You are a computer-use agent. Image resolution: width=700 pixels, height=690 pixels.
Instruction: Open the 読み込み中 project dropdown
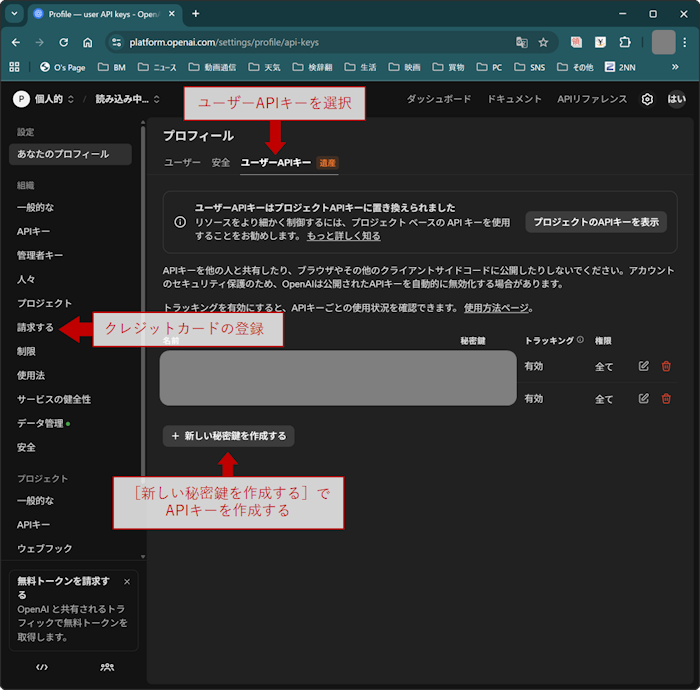click(127, 99)
